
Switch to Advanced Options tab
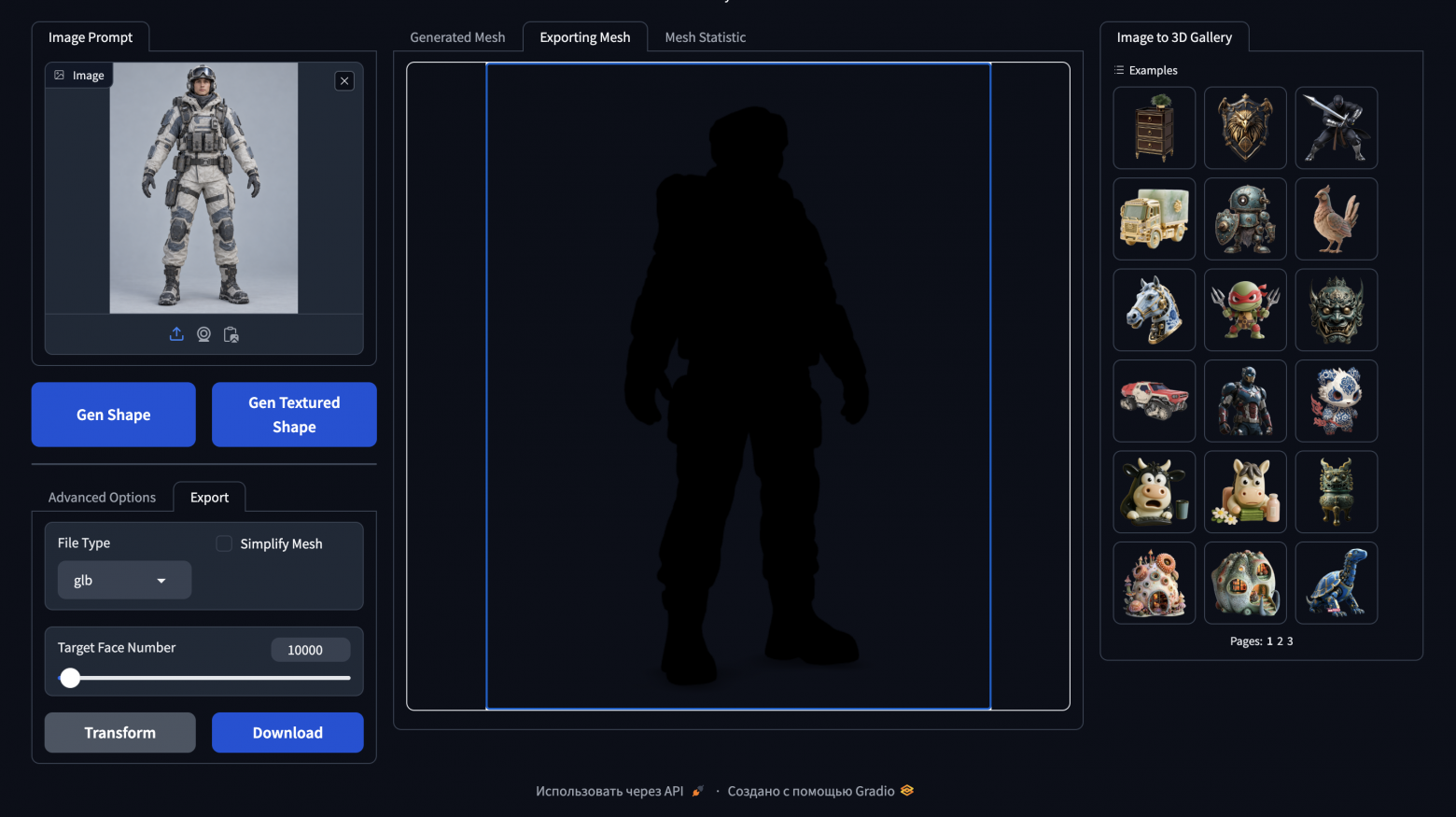tap(103, 498)
